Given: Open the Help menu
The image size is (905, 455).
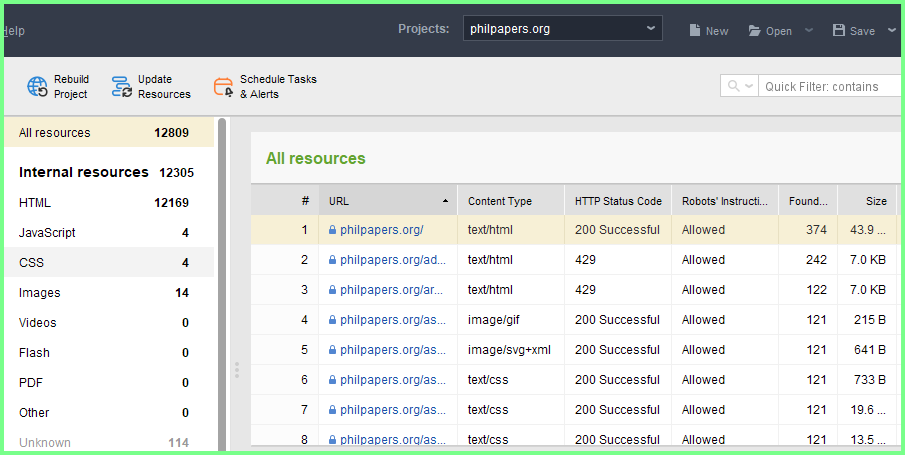Looking at the screenshot, I should pyautogui.click(x=13, y=31).
